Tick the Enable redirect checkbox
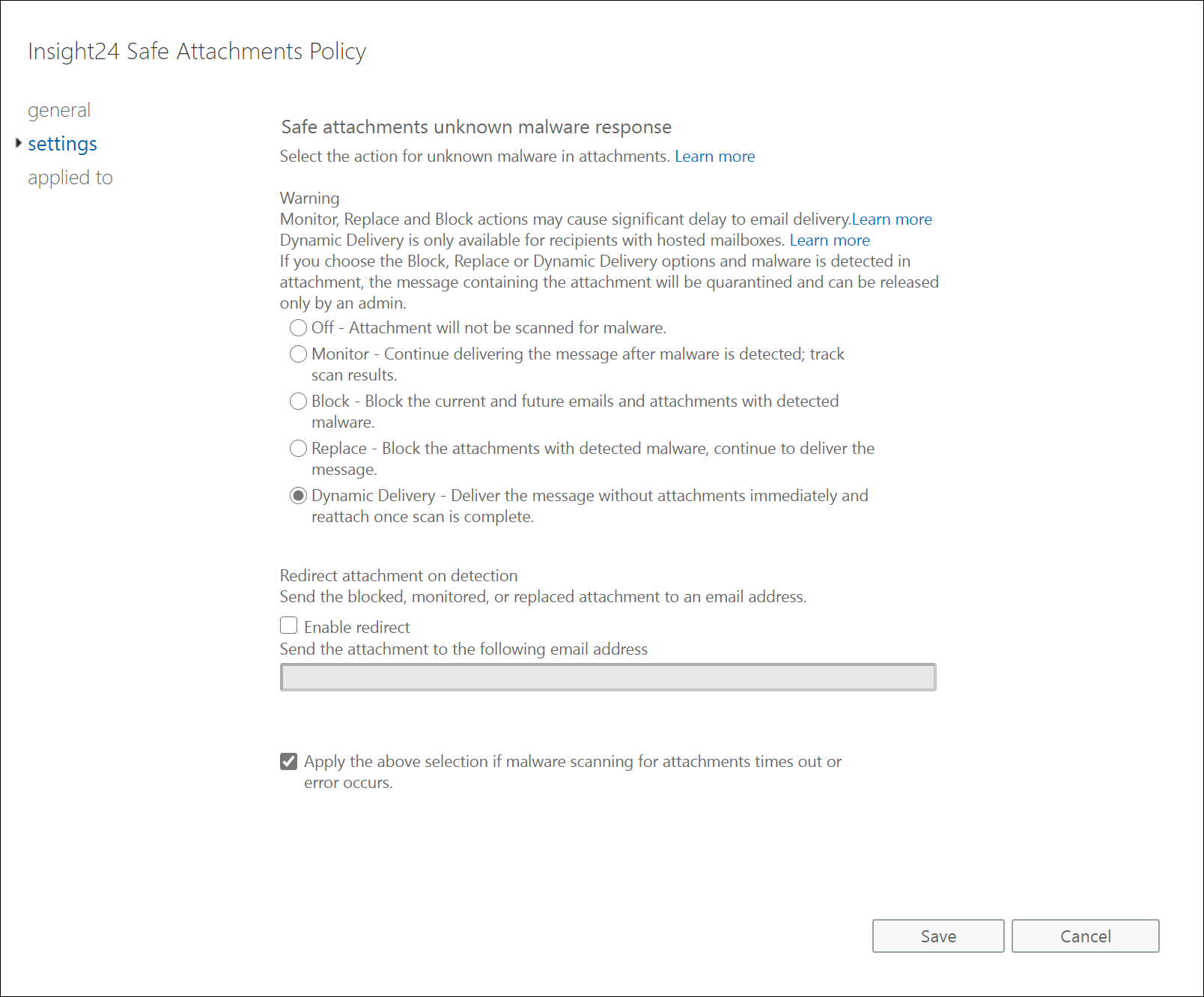 pos(288,625)
